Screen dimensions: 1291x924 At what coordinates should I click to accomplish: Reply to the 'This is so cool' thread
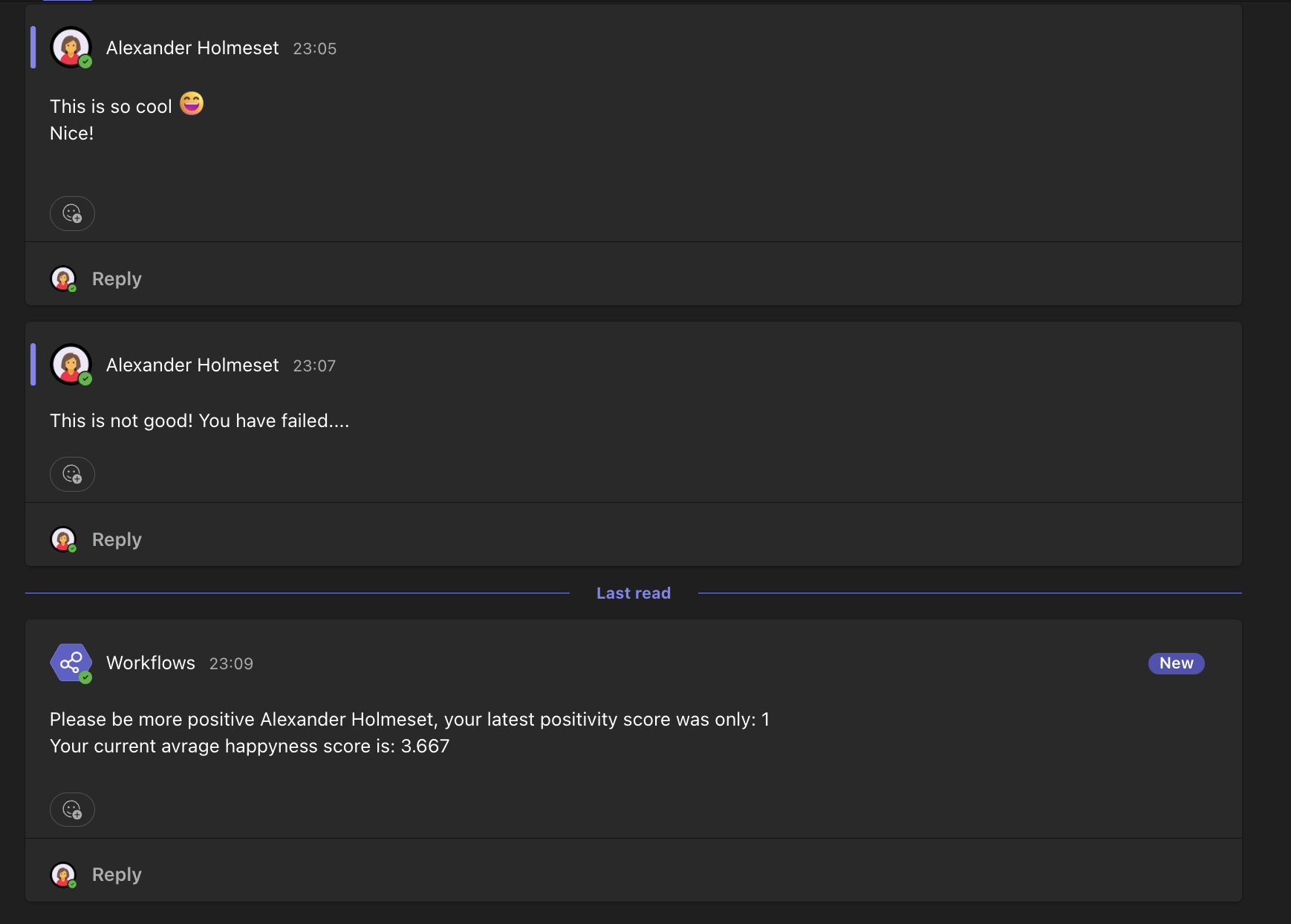tap(117, 279)
